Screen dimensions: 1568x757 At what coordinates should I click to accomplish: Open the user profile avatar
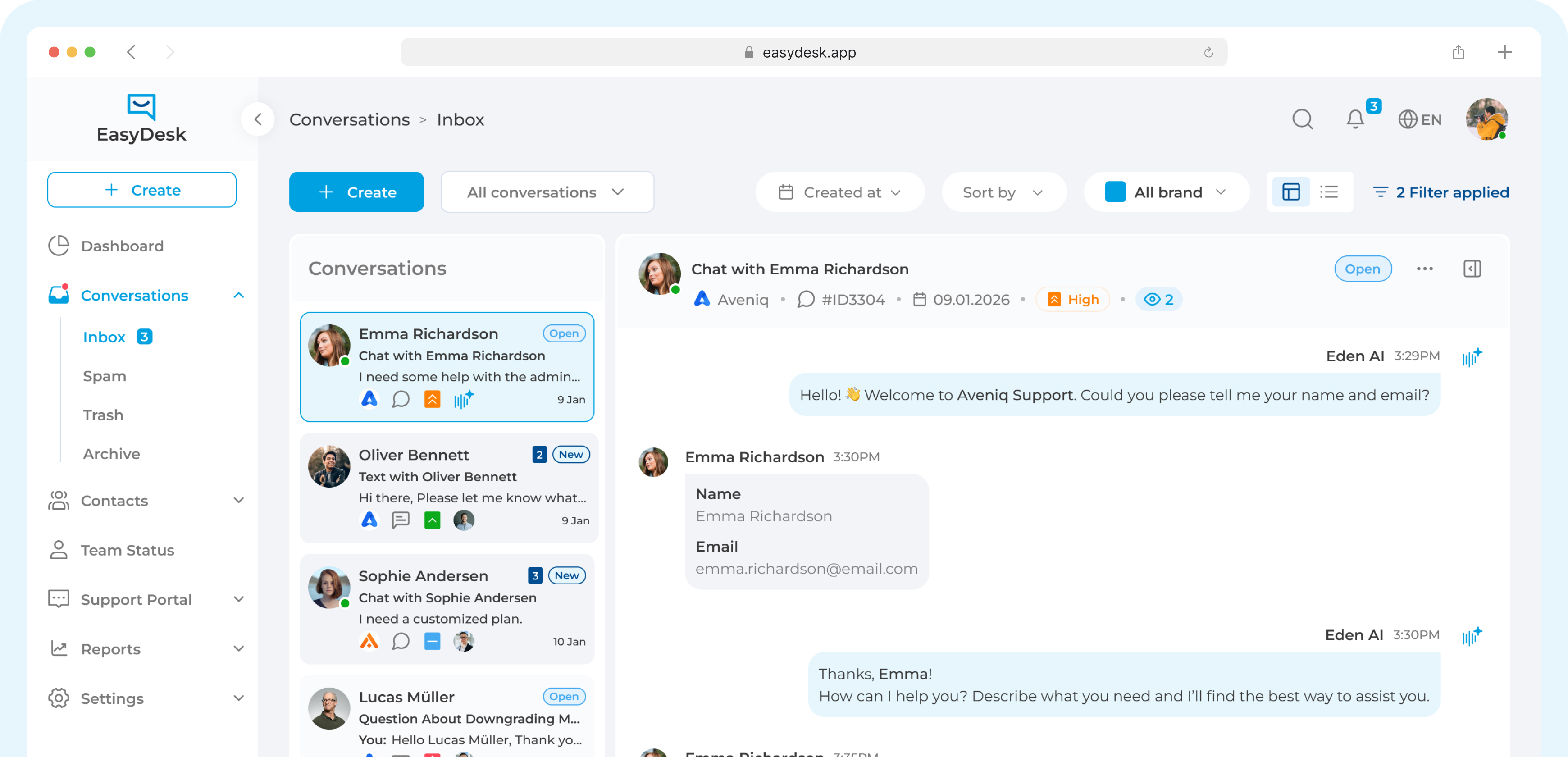click(x=1486, y=119)
